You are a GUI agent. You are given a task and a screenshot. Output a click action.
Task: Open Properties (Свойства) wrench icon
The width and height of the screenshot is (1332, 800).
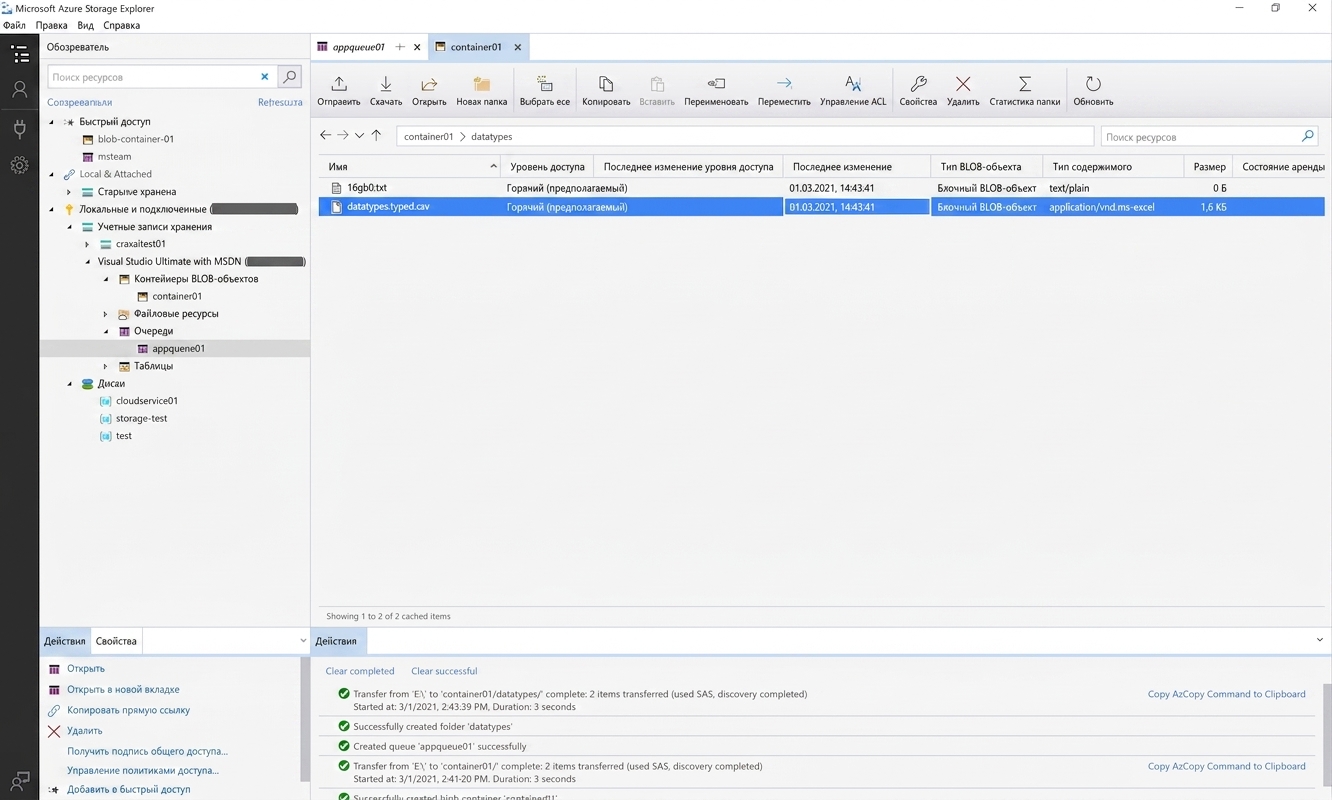tap(918, 90)
